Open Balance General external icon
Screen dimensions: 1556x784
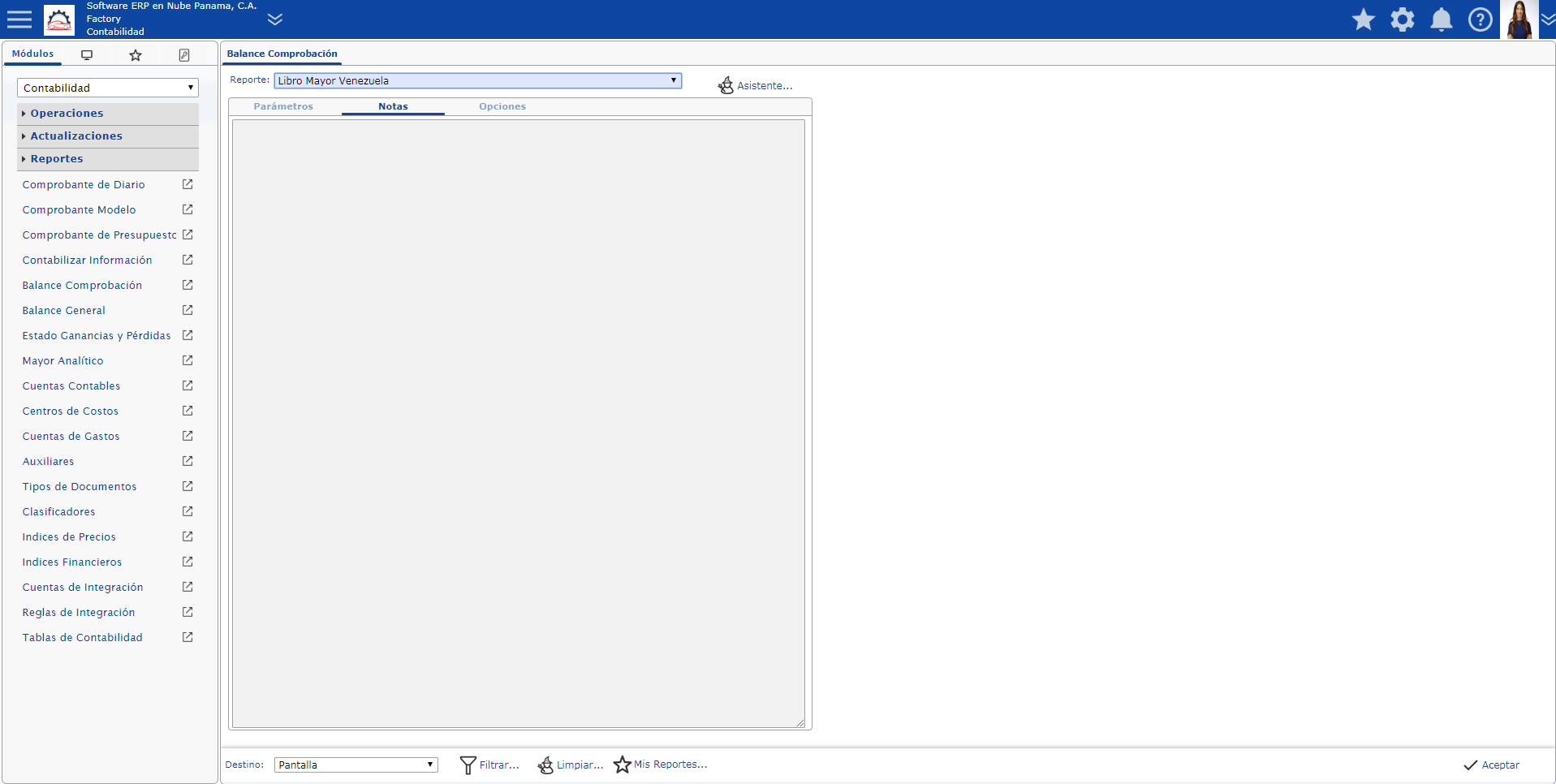click(x=187, y=310)
